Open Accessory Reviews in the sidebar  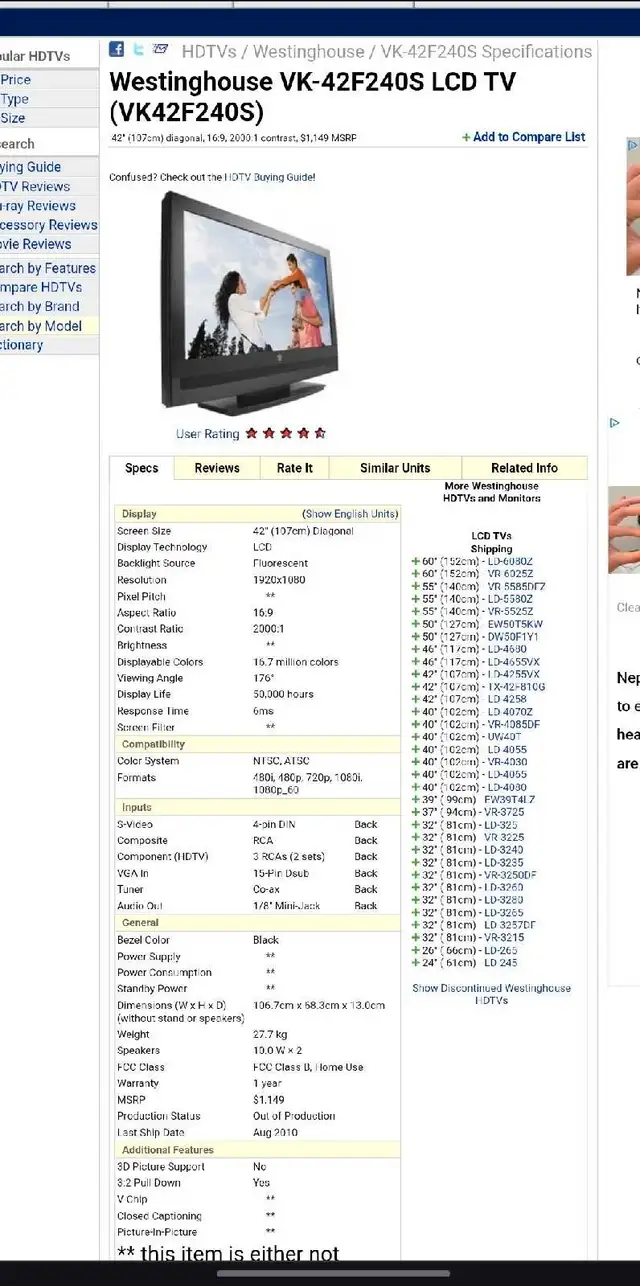(49, 225)
